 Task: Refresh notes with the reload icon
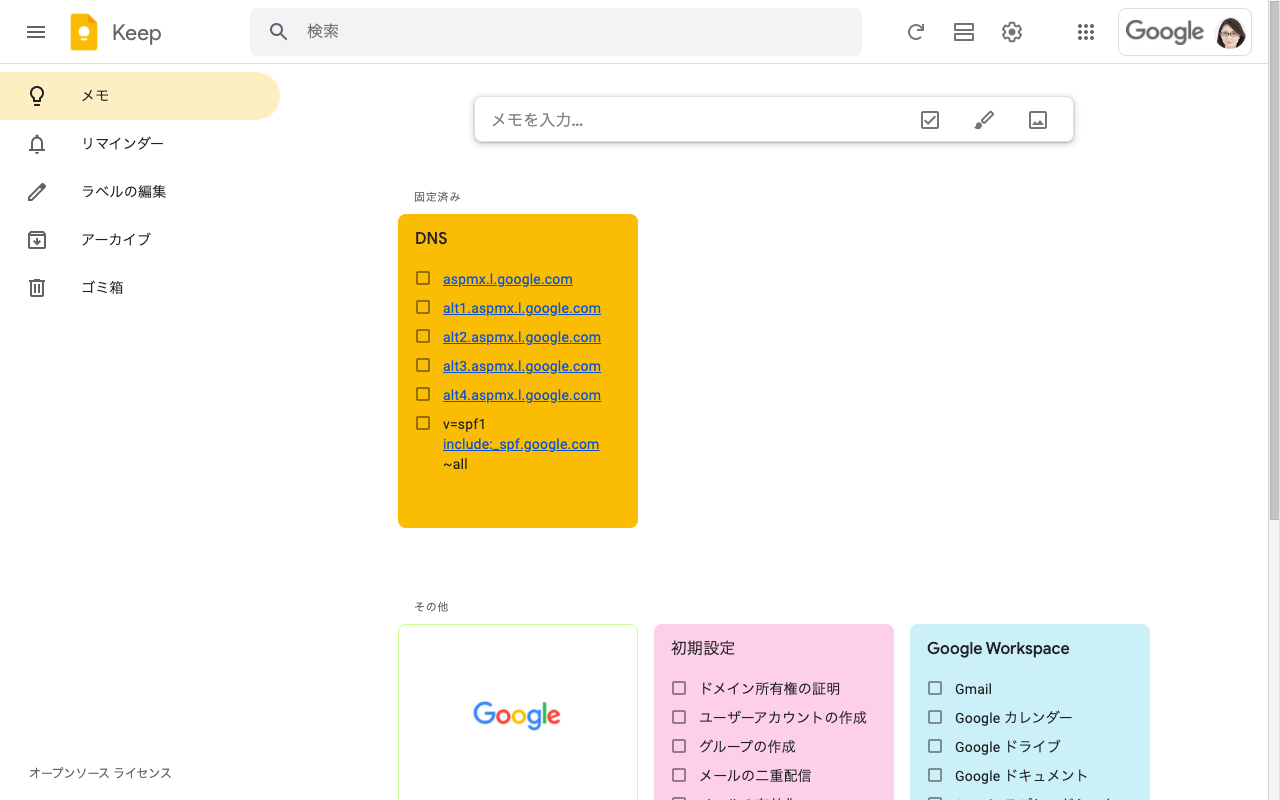click(x=915, y=32)
